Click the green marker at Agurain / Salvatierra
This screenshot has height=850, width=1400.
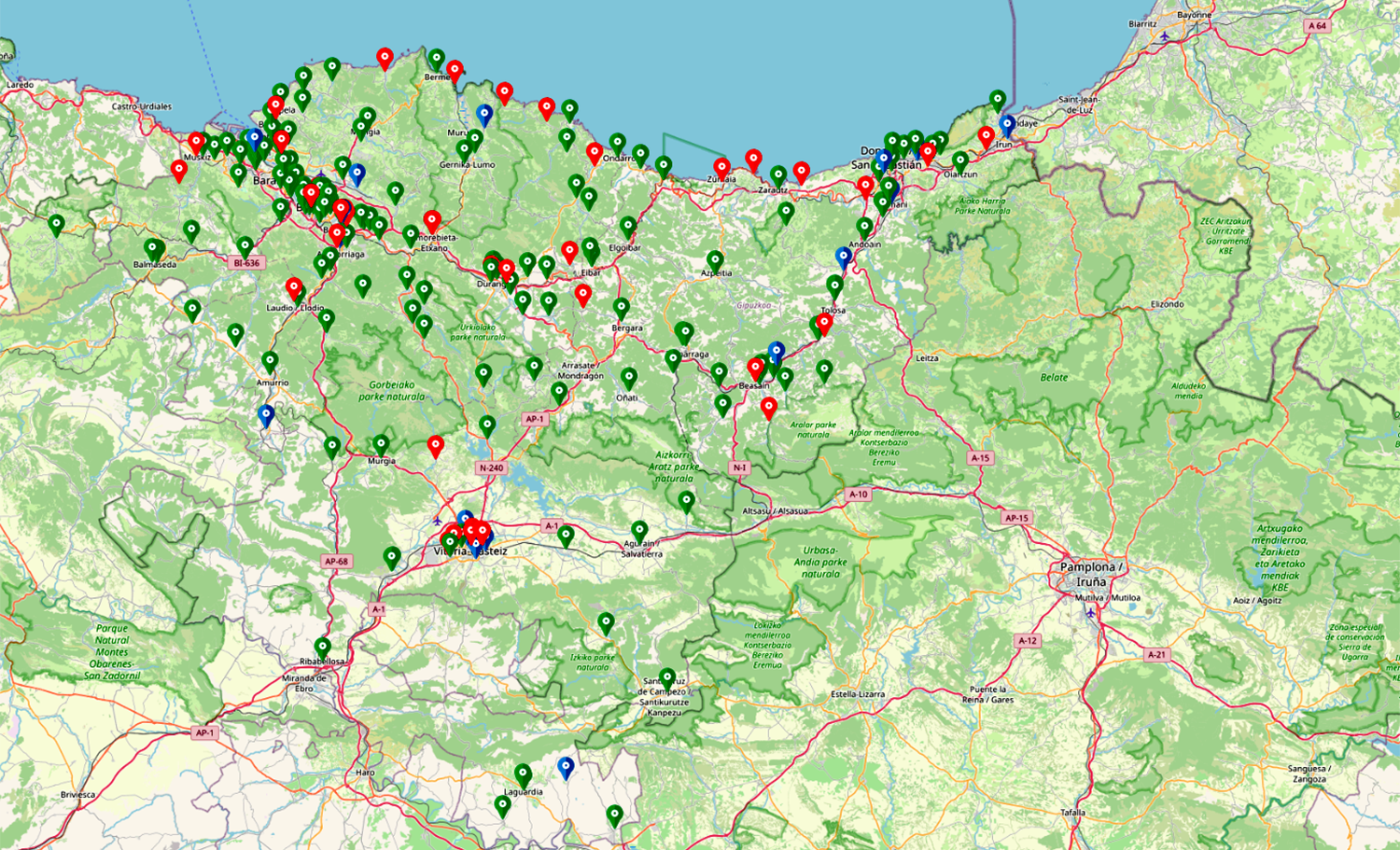[639, 531]
